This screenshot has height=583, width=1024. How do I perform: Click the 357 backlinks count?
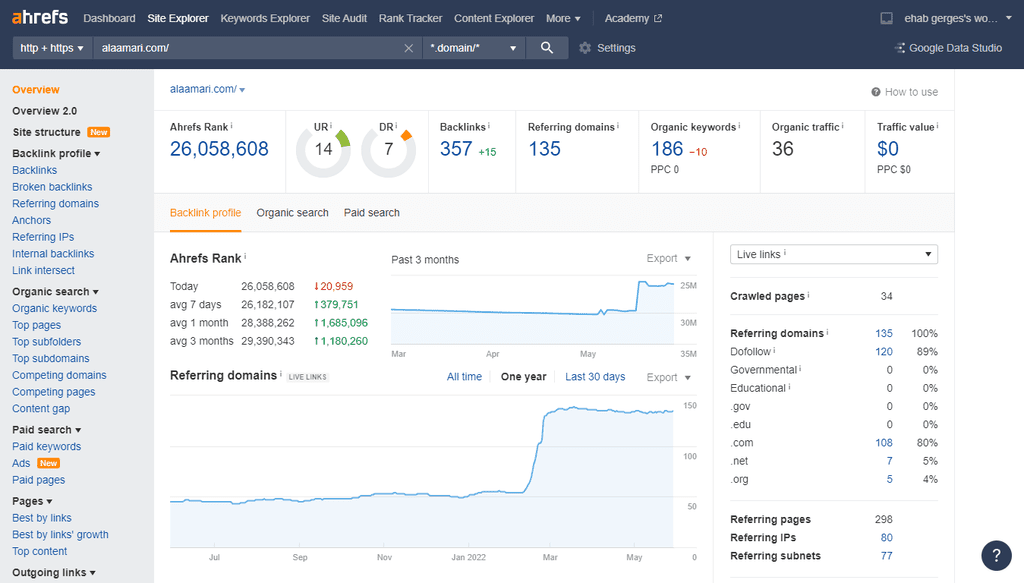(456, 149)
